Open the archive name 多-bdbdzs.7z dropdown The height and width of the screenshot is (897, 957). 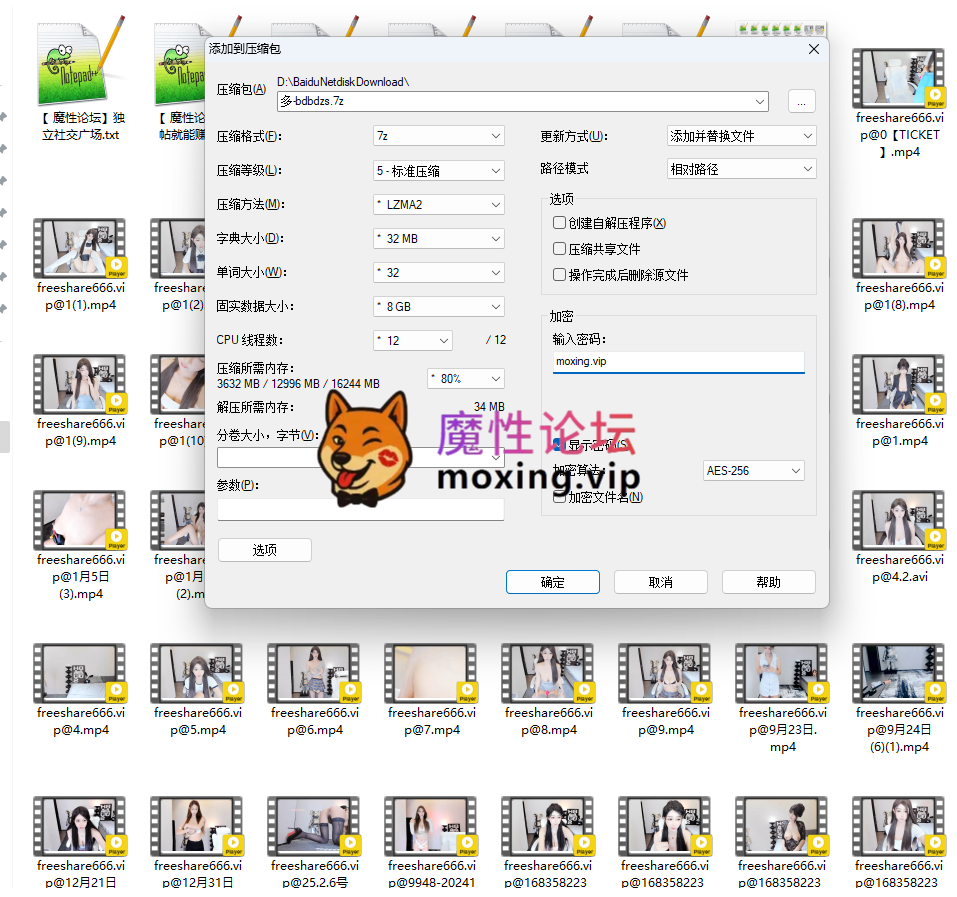(x=760, y=101)
